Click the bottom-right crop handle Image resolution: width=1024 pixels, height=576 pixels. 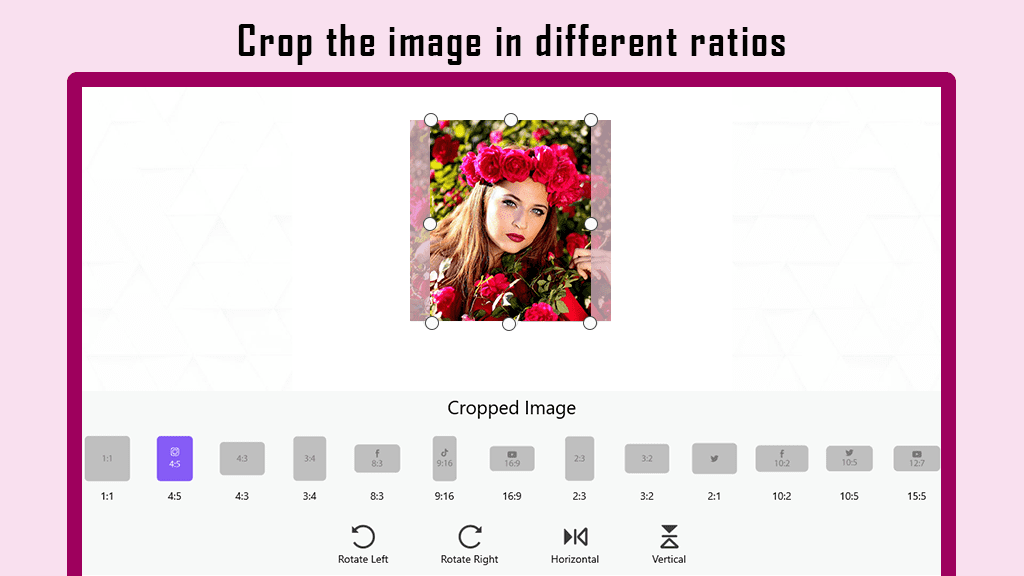point(590,323)
